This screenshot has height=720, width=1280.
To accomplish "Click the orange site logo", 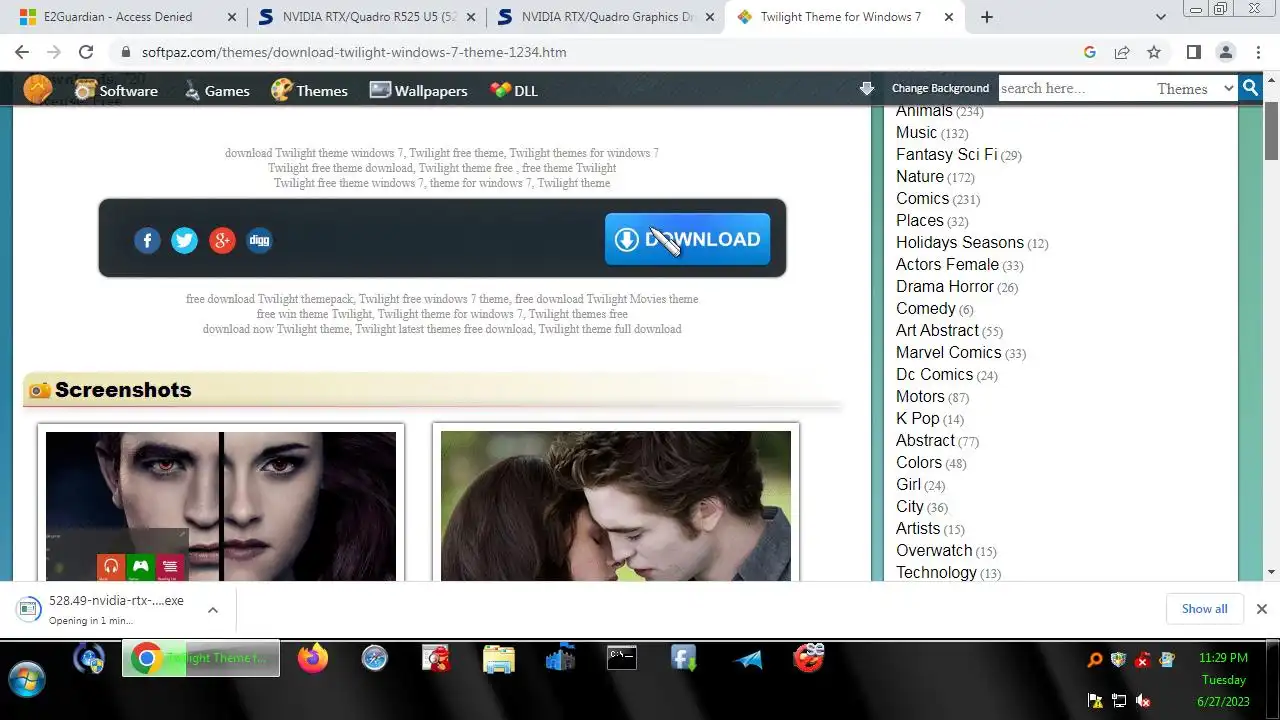I will (x=38, y=89).
